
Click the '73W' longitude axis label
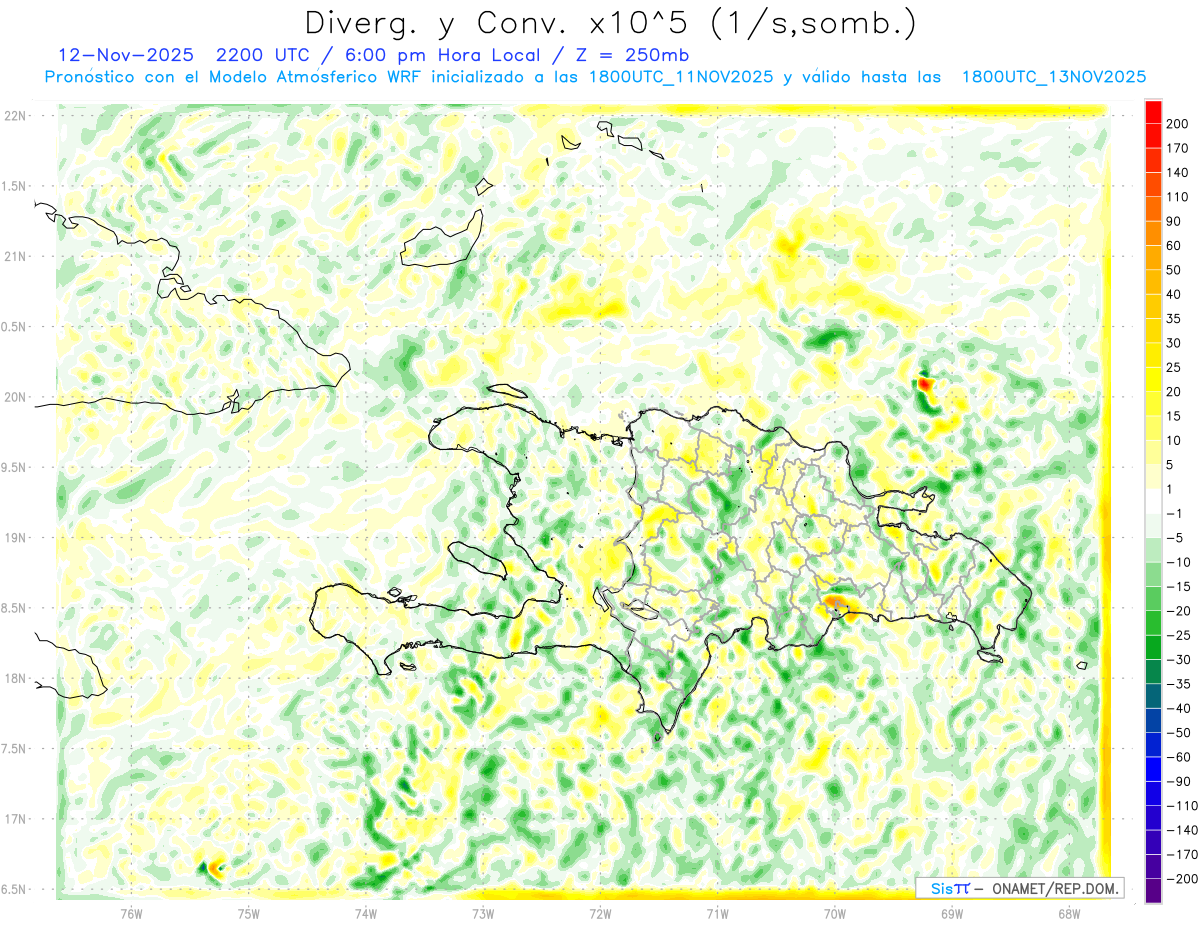[x=482, y=914]
